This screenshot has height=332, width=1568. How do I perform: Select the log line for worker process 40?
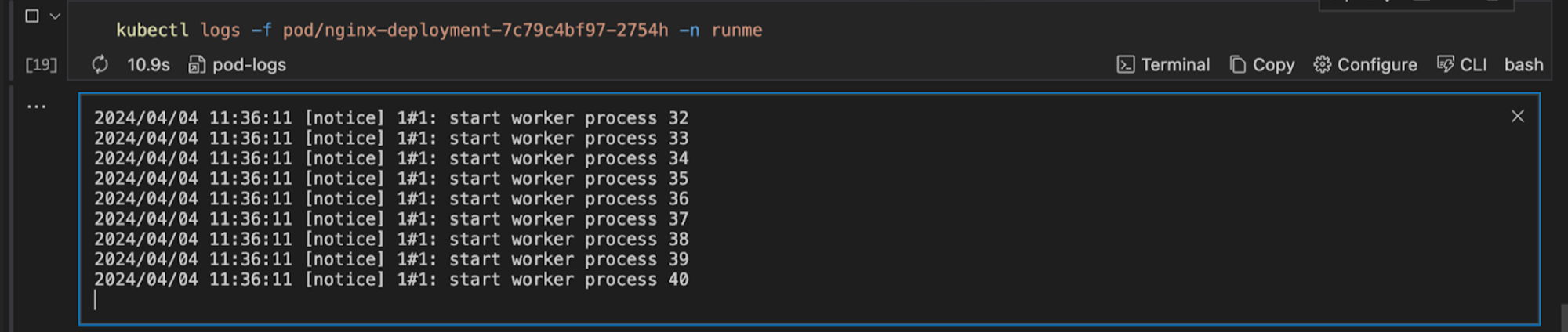tap(391, 280)
